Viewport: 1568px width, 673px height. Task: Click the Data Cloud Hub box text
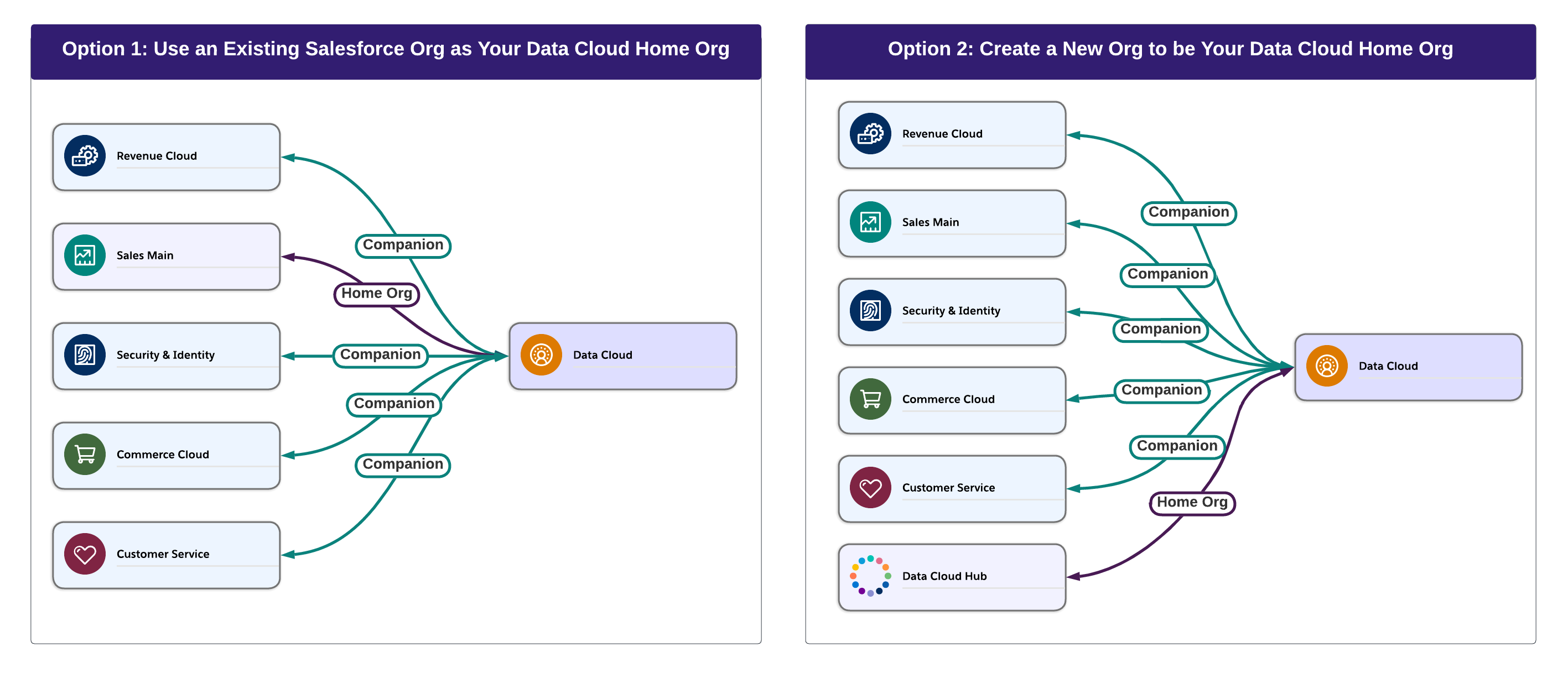point(944,576)
